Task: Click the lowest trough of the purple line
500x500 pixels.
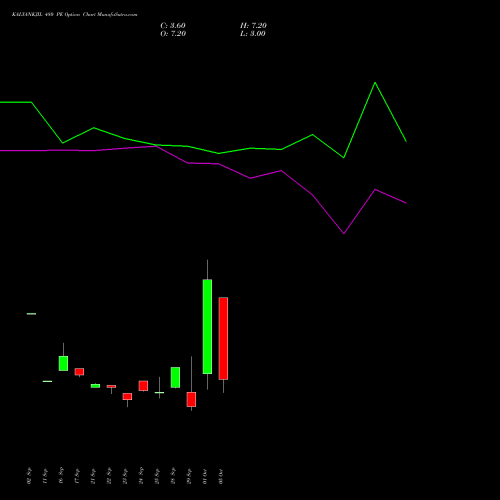Action: 344,233
